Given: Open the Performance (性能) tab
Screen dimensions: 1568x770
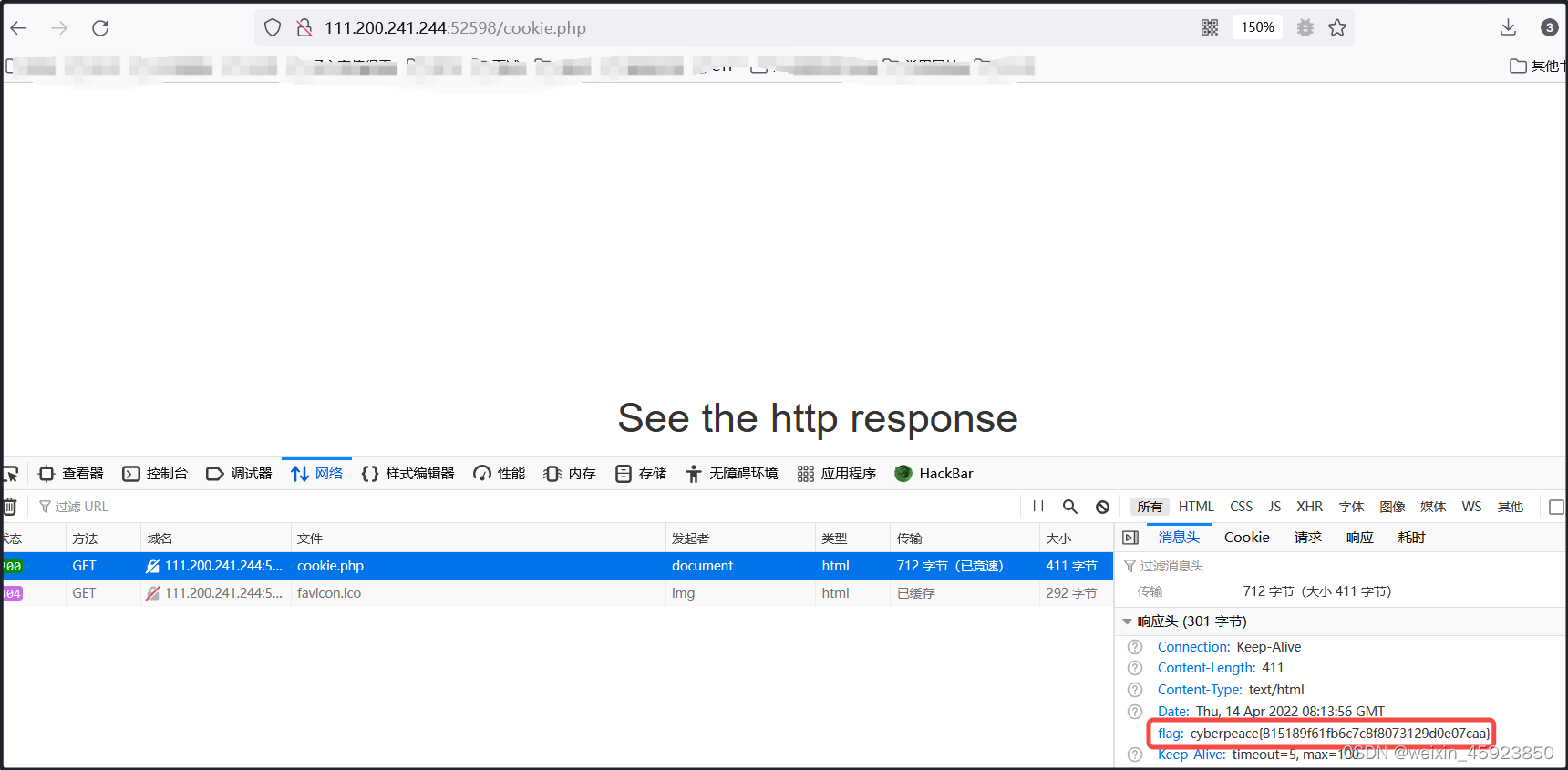Looking at the screenshot, I should pyautogui.click(x=500, y=474).
